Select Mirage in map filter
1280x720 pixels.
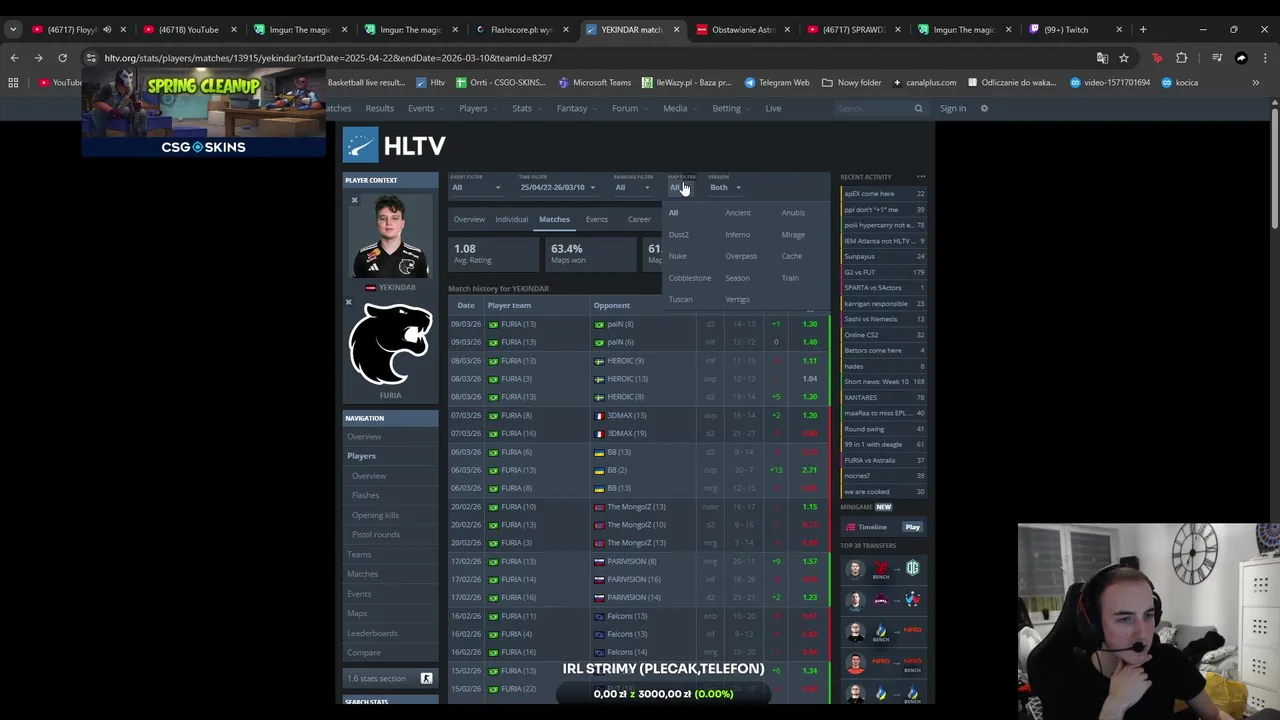(x=793, y=234)
